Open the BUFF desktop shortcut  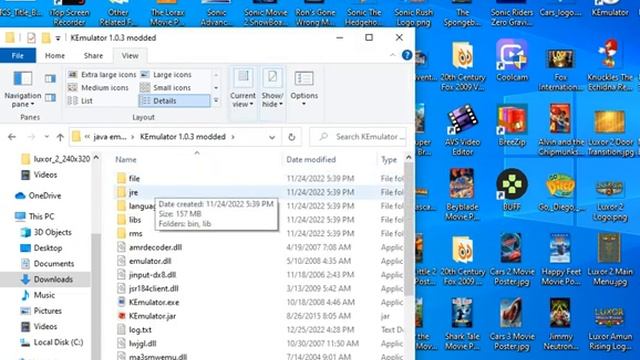click(x=512, y=190)
